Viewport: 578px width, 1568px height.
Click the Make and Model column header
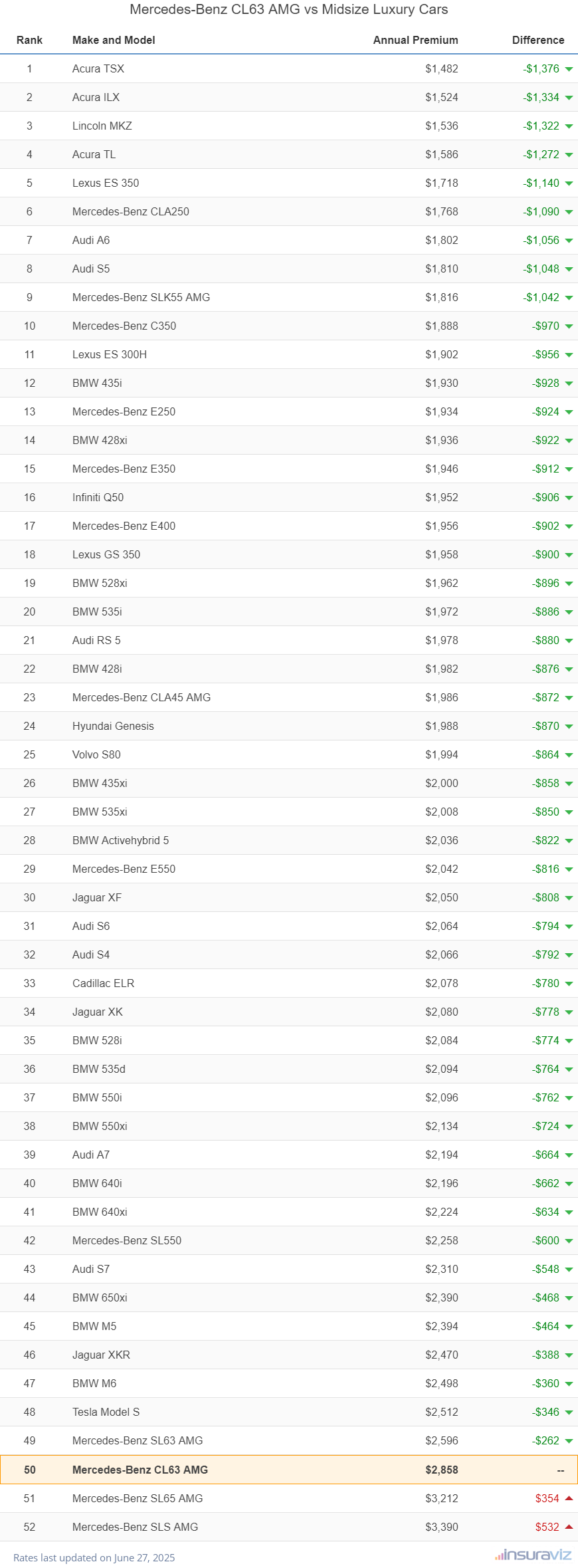(114, 40)
